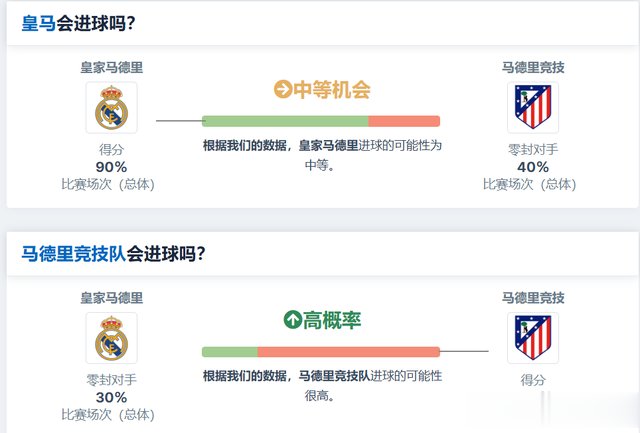Image resolution: width=640 pixels, height=433 pixels.
Task: Open the blue 皇马 link in first heading
Action: tap(38, 23)
